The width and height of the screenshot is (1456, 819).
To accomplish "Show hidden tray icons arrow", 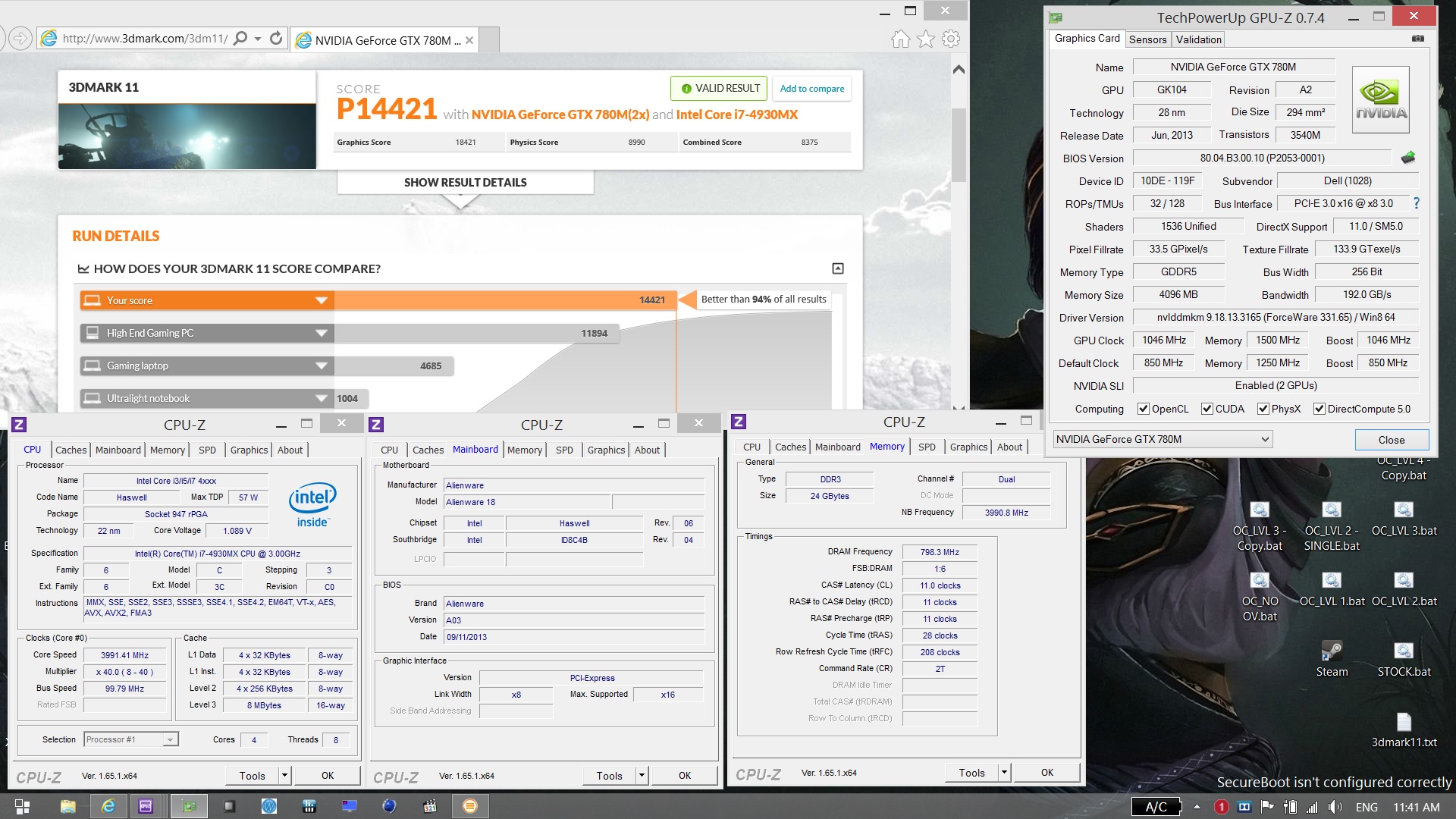I will tap(1197, 807).
